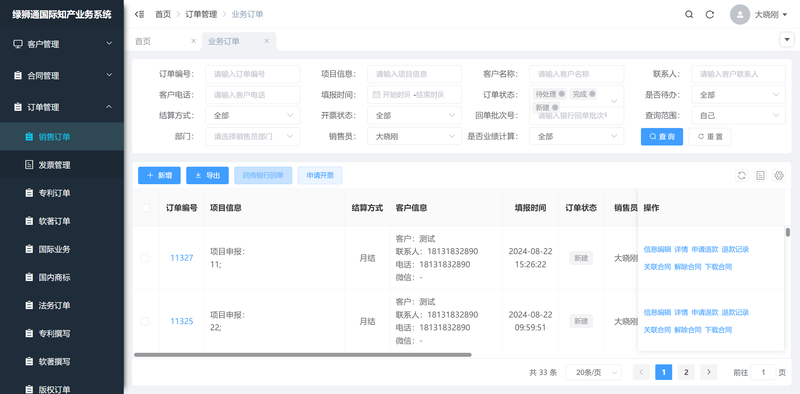Open the 查询范围 dropdown
800x394 pixels.
(x=738, y=115)
